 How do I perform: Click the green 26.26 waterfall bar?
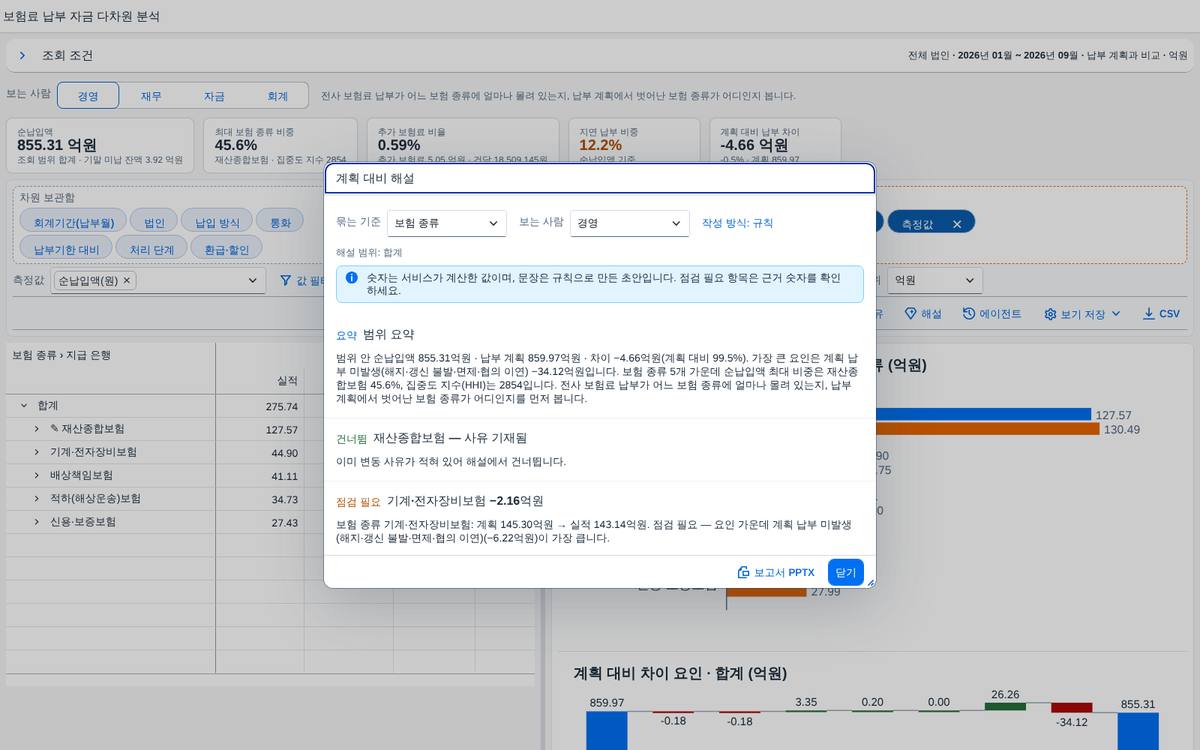1005,706
